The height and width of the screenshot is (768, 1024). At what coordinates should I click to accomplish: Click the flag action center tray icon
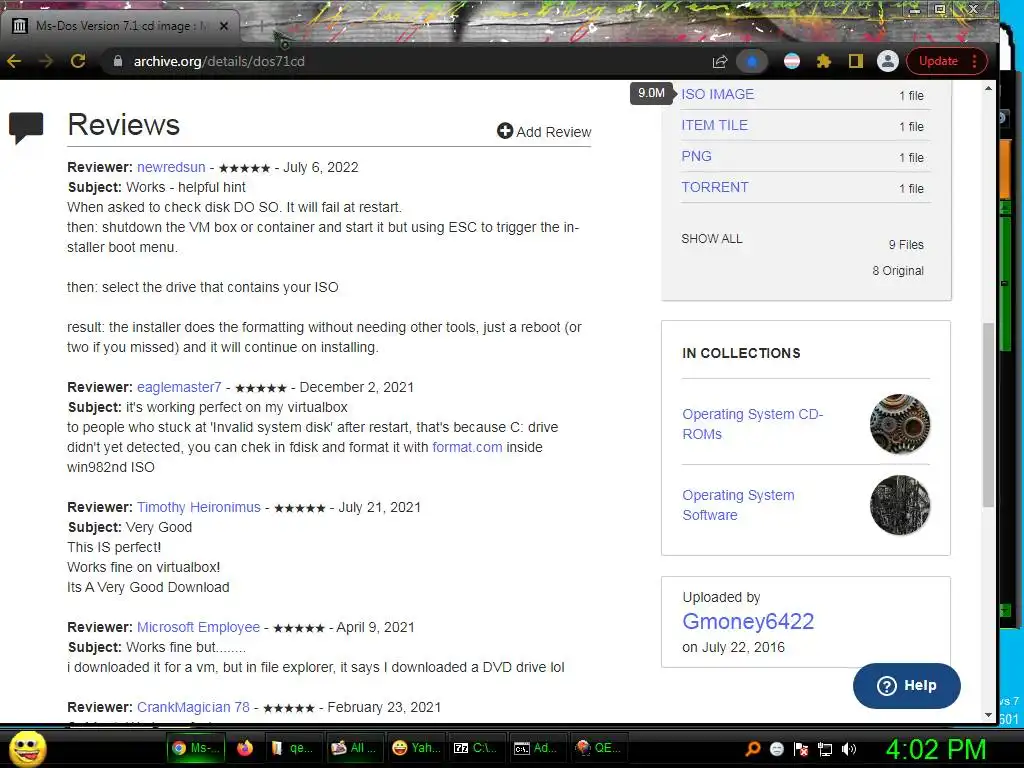click(801, 749)
